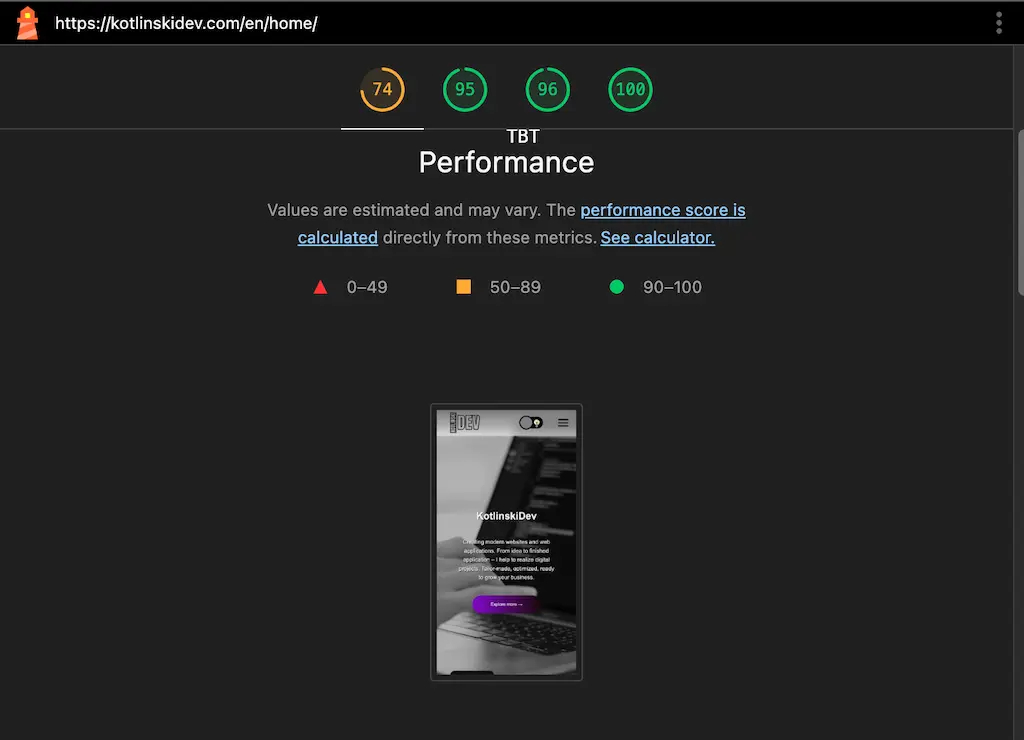Image resolution: width=1024 pixels, height=740 pixels.
Task: Toggle the dark mode switch in screenshot
Action: [x=531, y=423]
